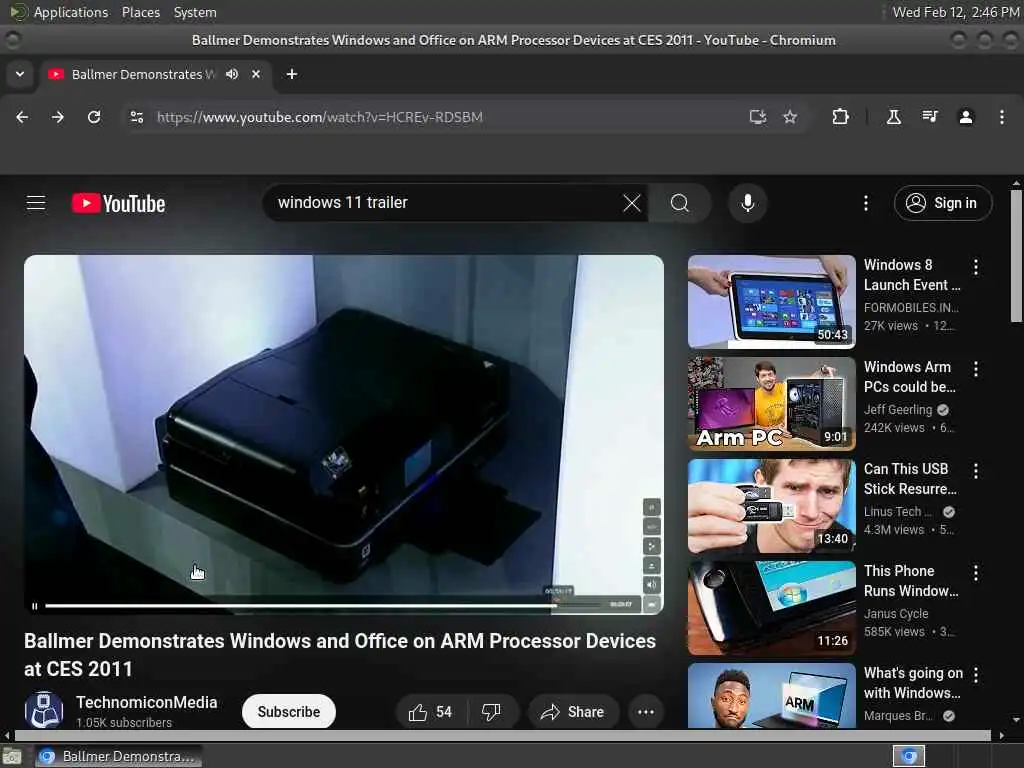The height and width of the screenshot is (768, 1024).
Task: Open 'Can This USB Stick Resurre...' title
Action: [x=910, y=479]
